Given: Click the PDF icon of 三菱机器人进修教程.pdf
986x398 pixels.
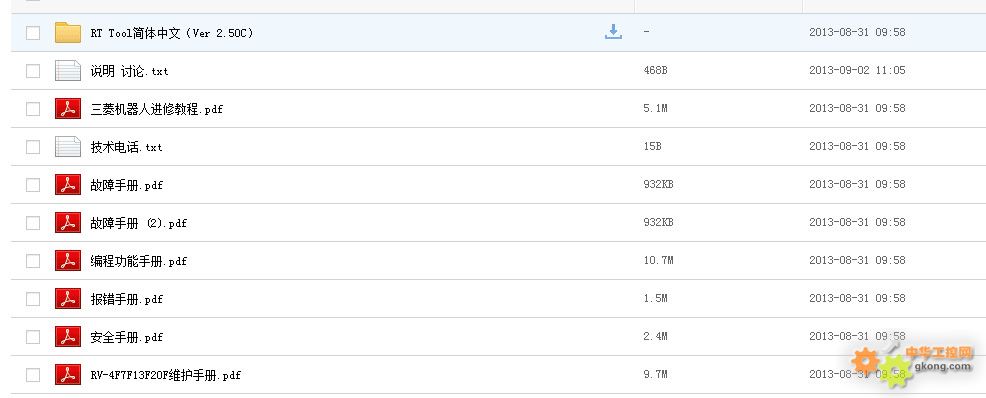Looking at the screenshot, I should click(x=68, y=109).
